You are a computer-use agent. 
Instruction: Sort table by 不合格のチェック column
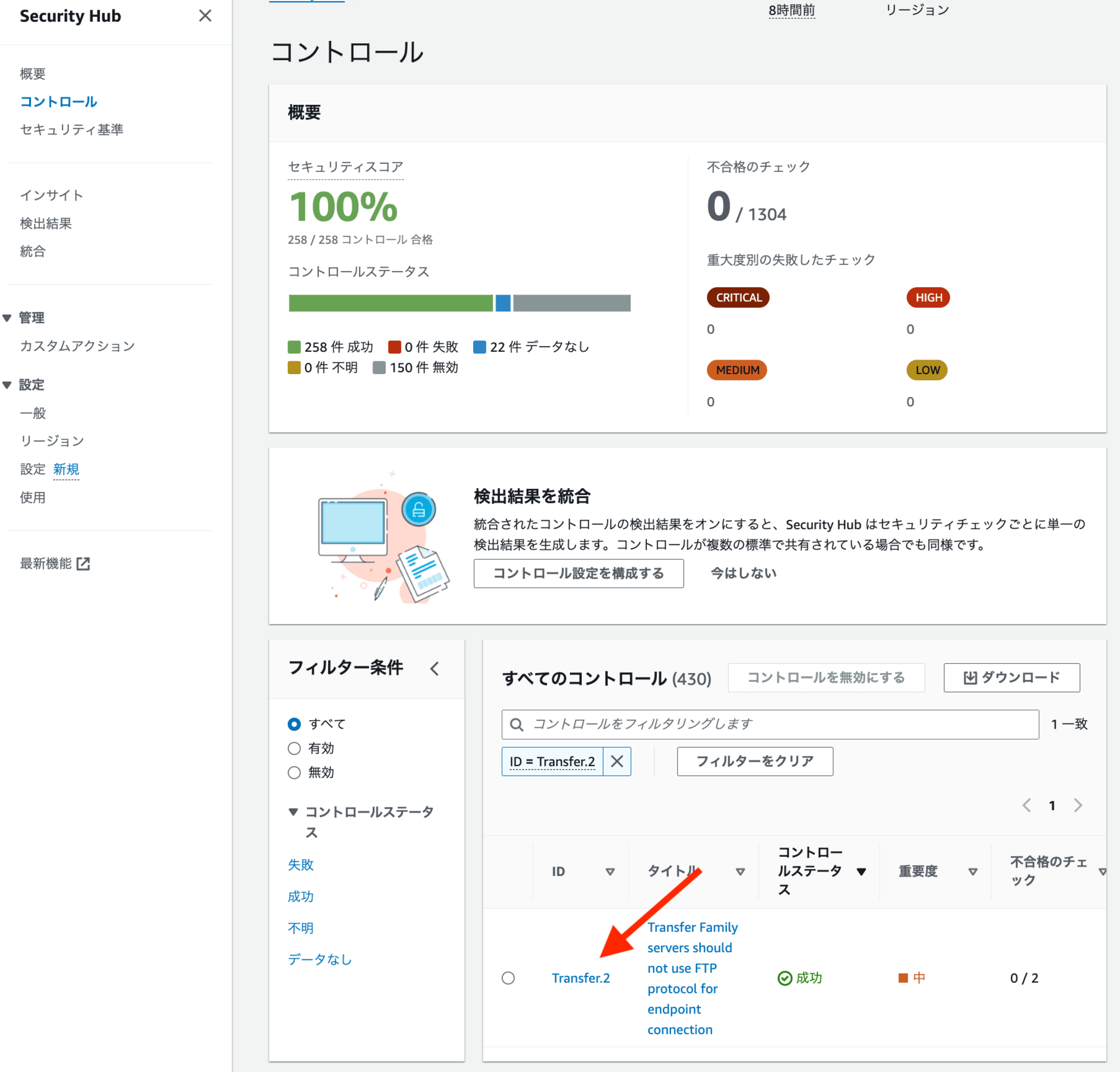click(x=1102, y=872)
